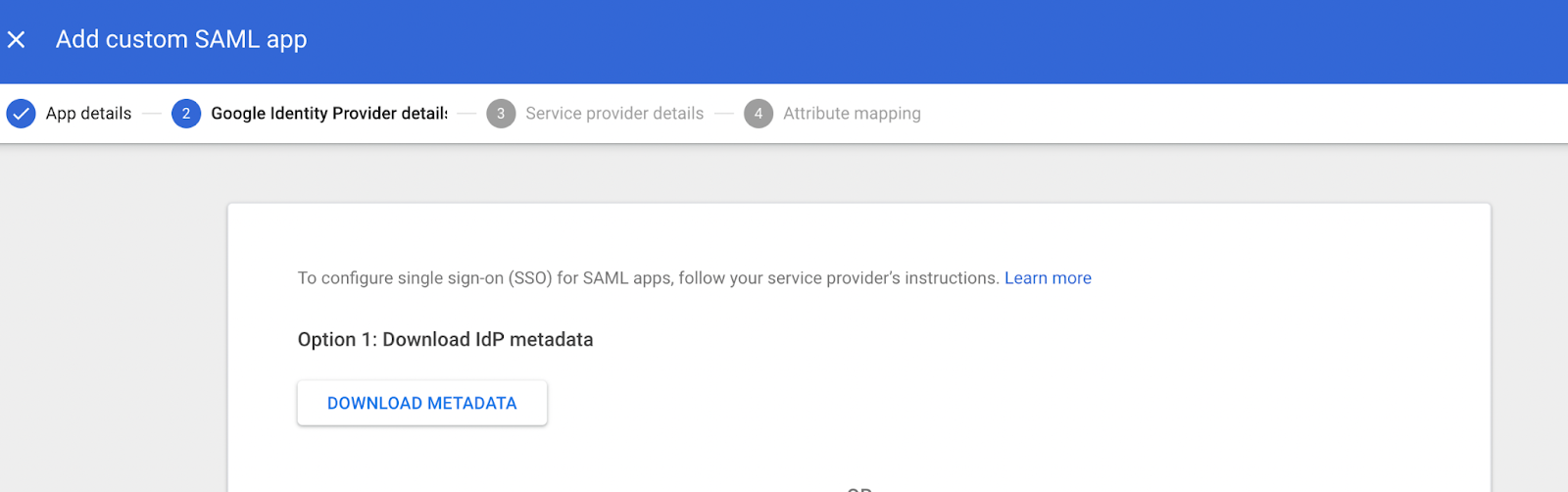Jump to the Service provider details step
The image size is (1568, 492).
[x=614, y=114]
